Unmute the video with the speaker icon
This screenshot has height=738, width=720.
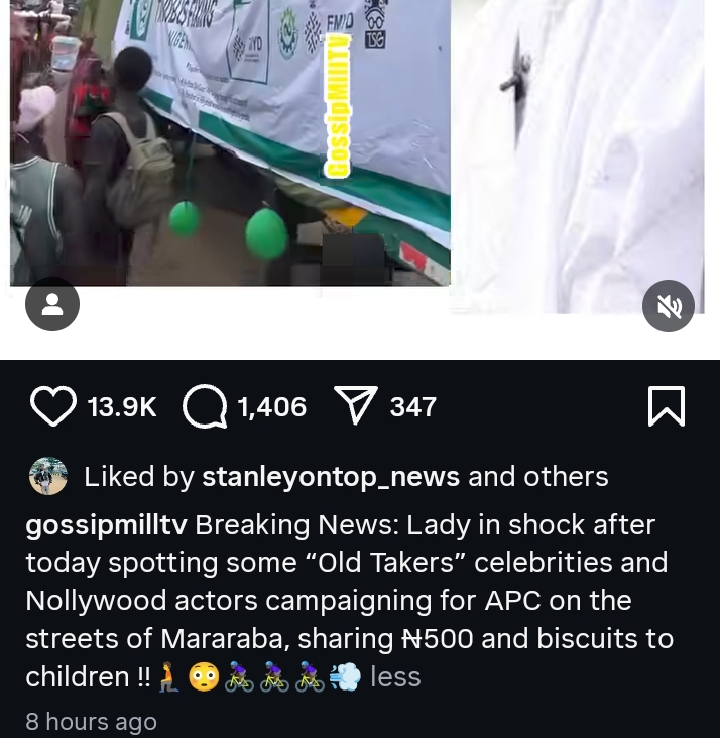668,305
